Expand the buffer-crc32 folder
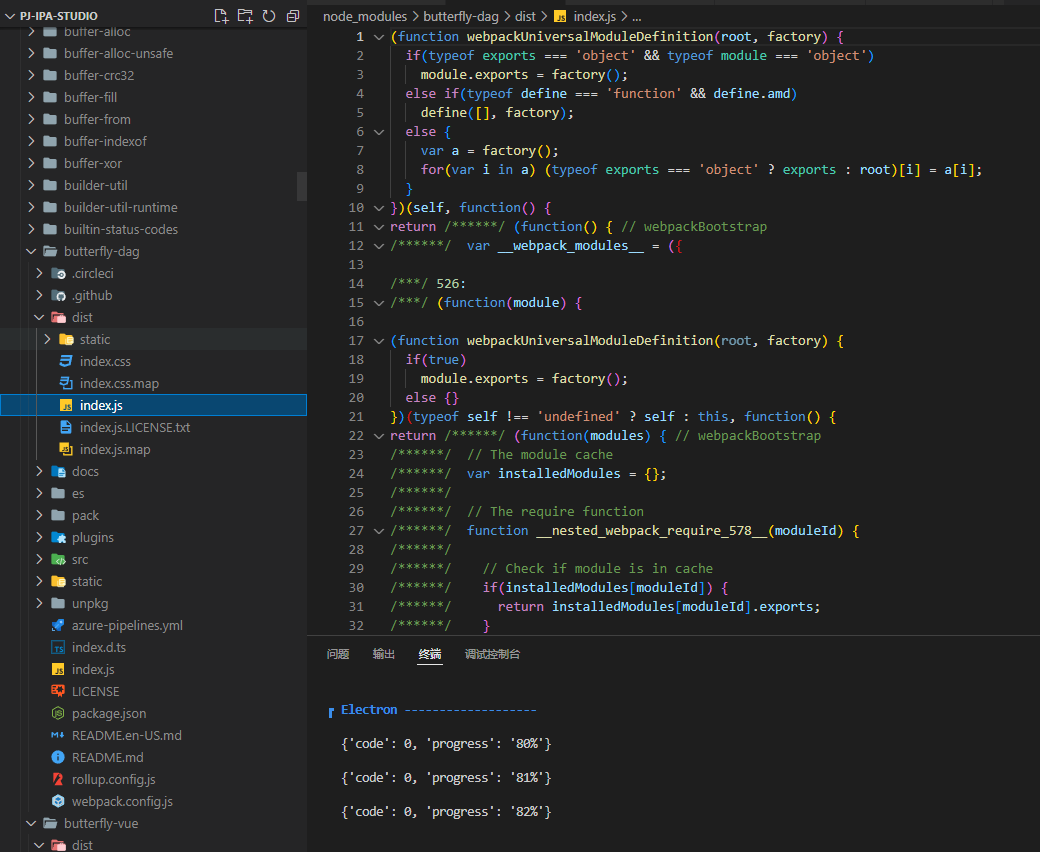Screen dimensions: 1040x852 click(31, 75)
